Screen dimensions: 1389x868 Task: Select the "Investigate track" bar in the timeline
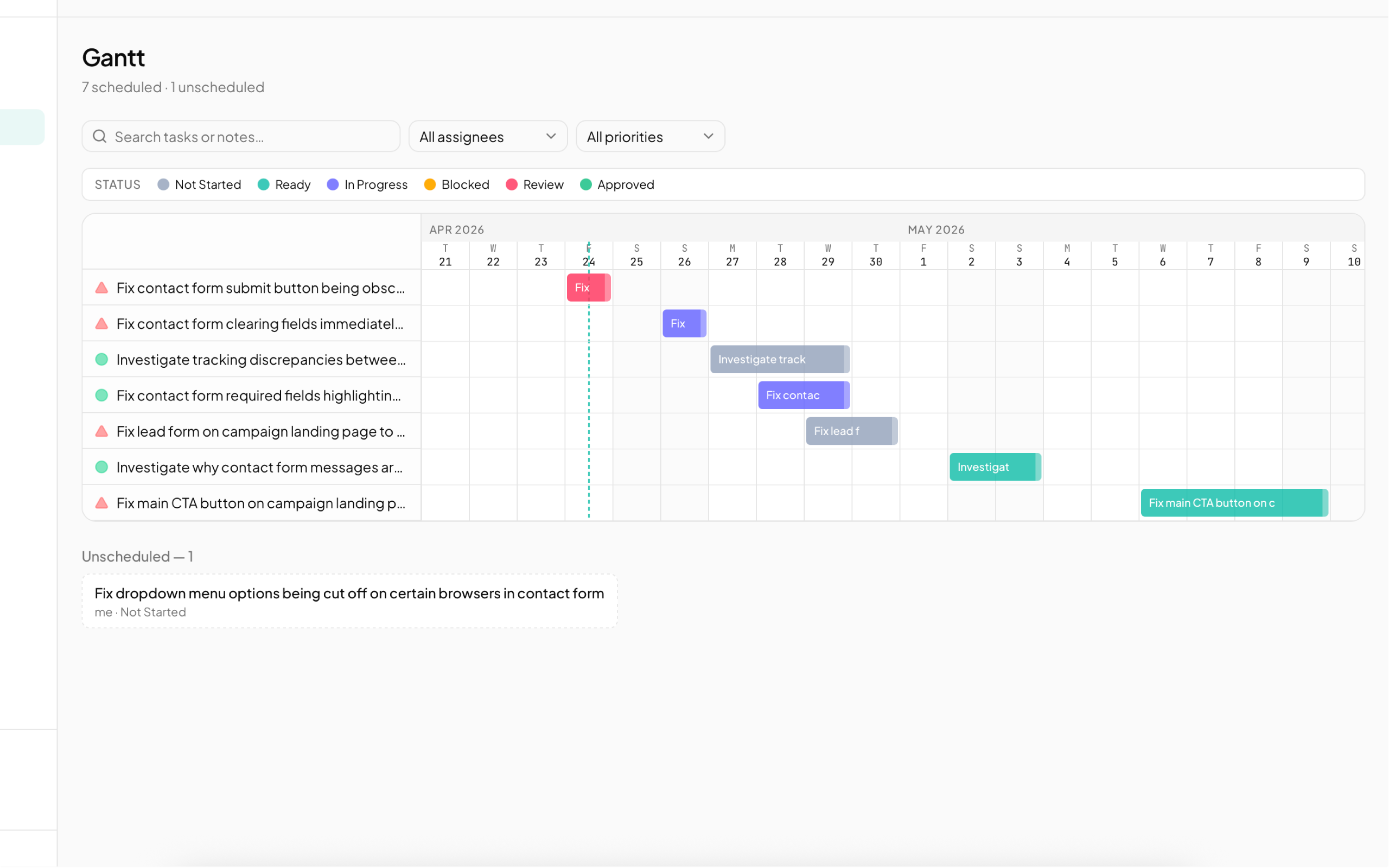[779, 359]
